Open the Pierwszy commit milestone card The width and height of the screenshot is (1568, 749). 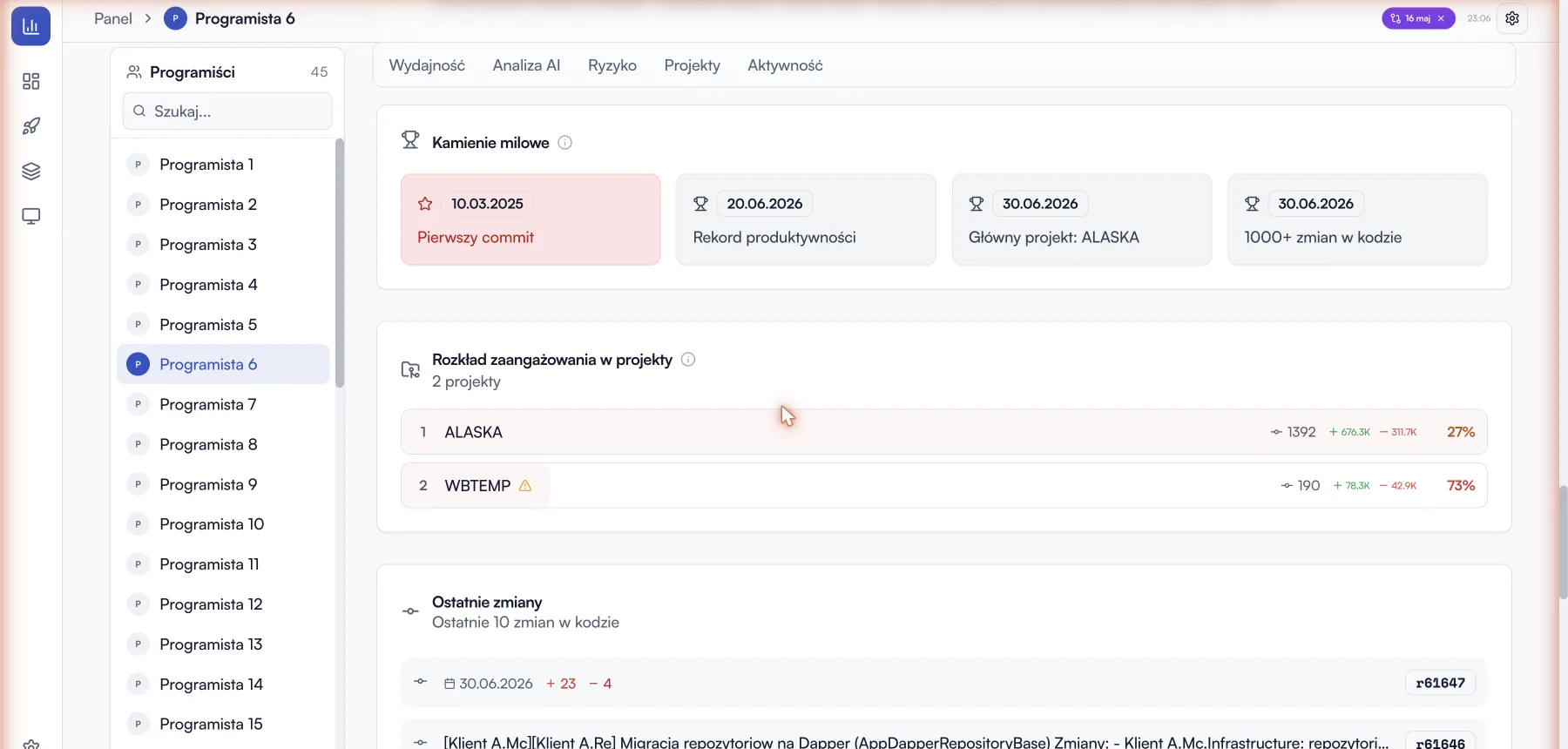(x=531, y=219)
